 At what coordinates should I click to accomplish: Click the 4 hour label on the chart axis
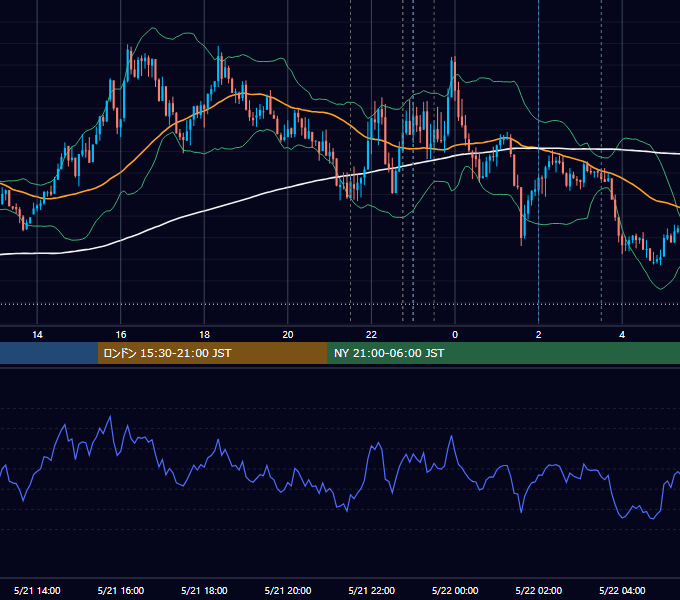[622, 335]
